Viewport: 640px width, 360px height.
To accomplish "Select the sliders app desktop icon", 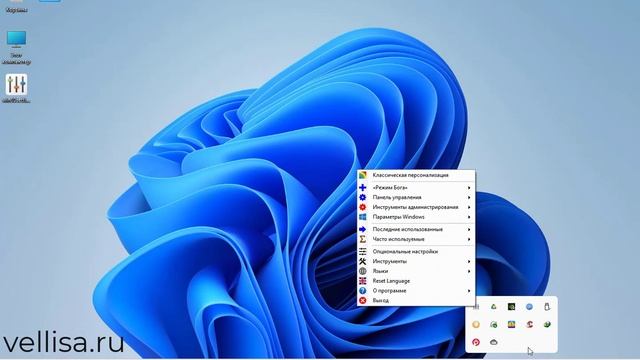I will (x=16, y=84).
